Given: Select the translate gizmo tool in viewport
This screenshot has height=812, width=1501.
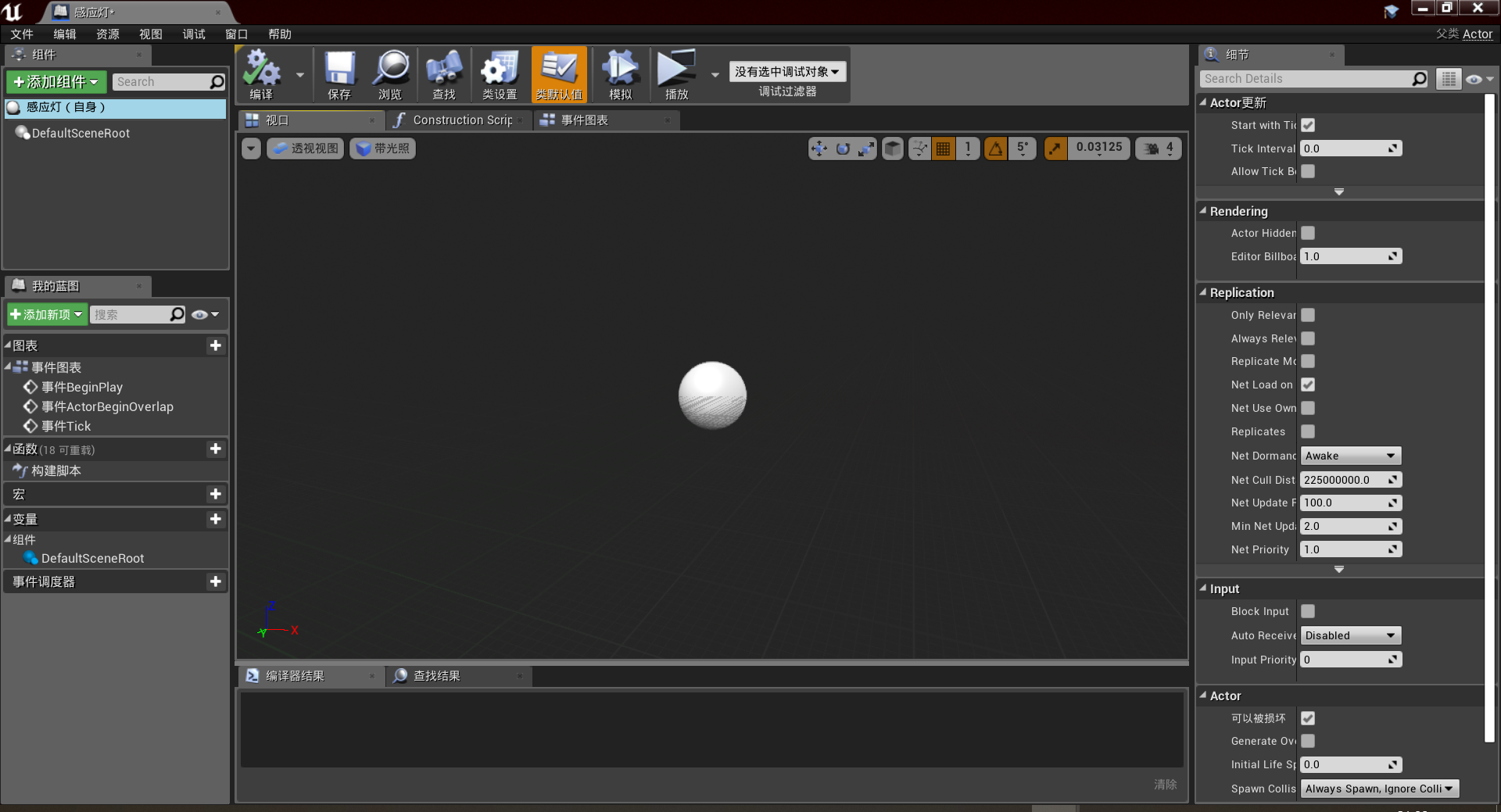Looking at the screenshot, I should (x=819, y=148).
